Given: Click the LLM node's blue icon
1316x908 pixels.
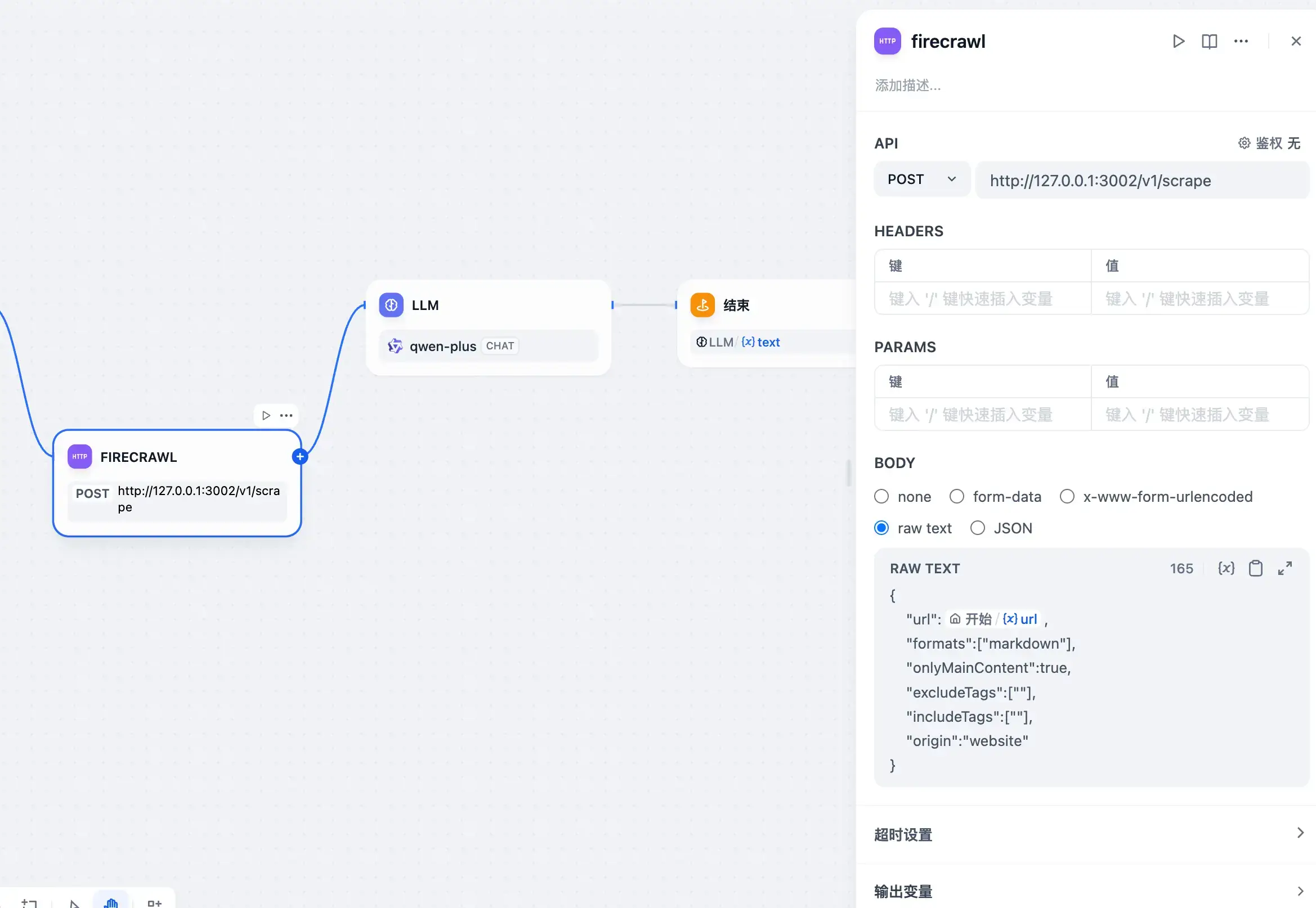Looking at the screenshot, I should pyautogui.click(x=391, y=305).
